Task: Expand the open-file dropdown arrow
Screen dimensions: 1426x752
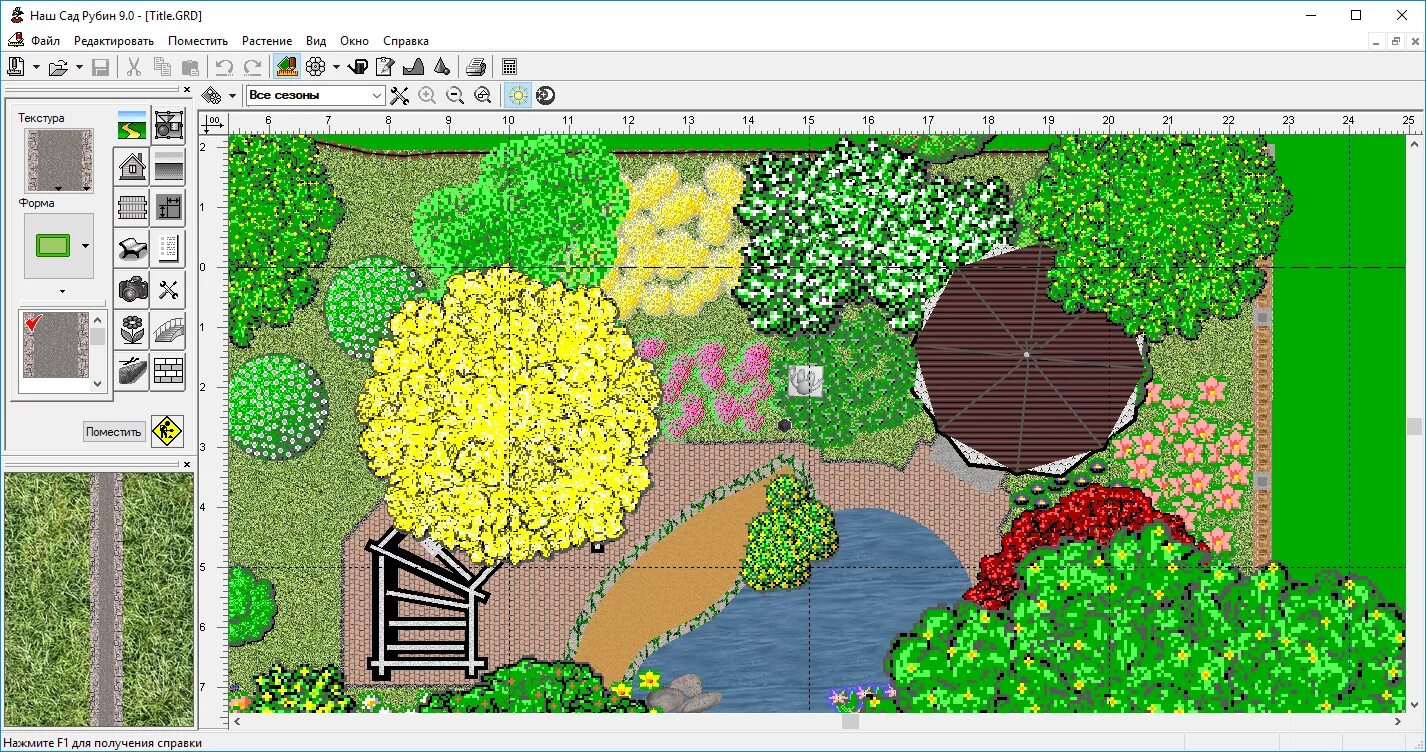Action: pyautogui.click(x=79, y=68)
